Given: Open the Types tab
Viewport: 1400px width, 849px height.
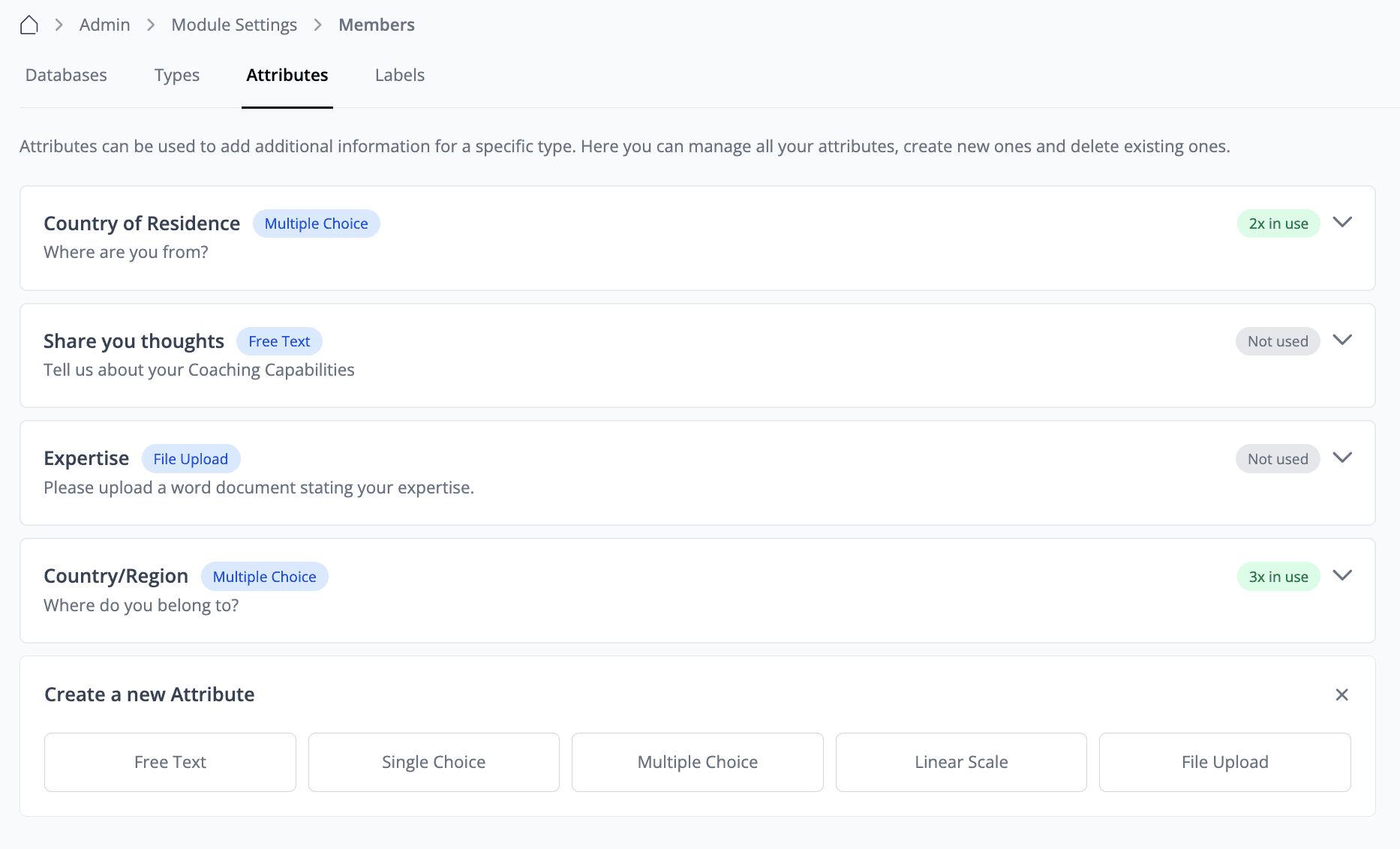Looking at the screenshot, I should [x=177, y=75].
